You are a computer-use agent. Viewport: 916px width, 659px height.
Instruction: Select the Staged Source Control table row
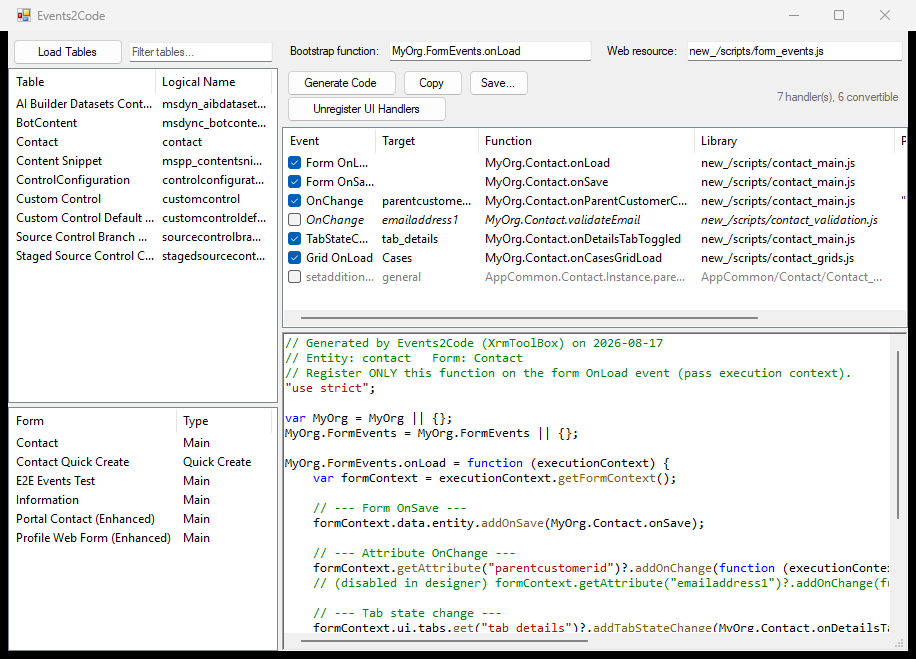[x=142, y=256]
